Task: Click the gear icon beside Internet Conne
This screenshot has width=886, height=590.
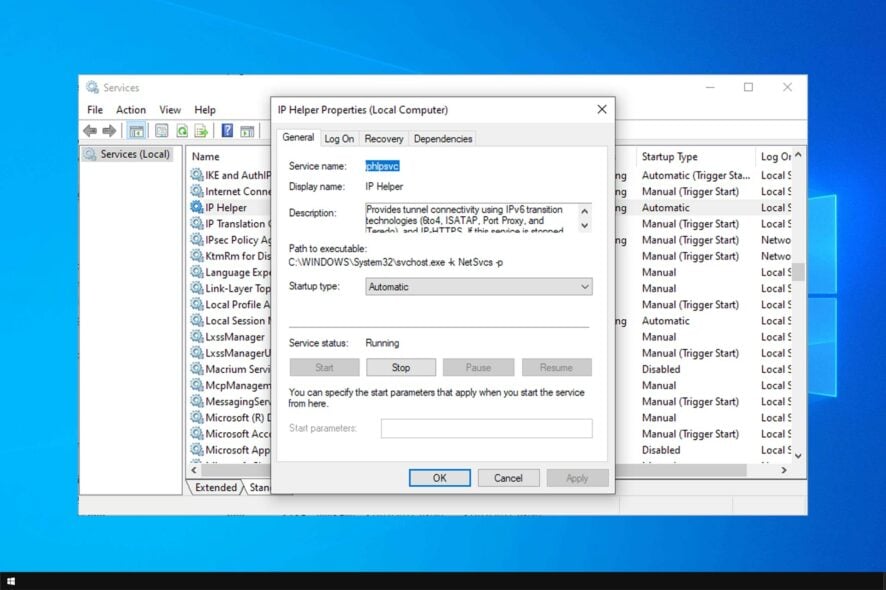Action: 197,191
